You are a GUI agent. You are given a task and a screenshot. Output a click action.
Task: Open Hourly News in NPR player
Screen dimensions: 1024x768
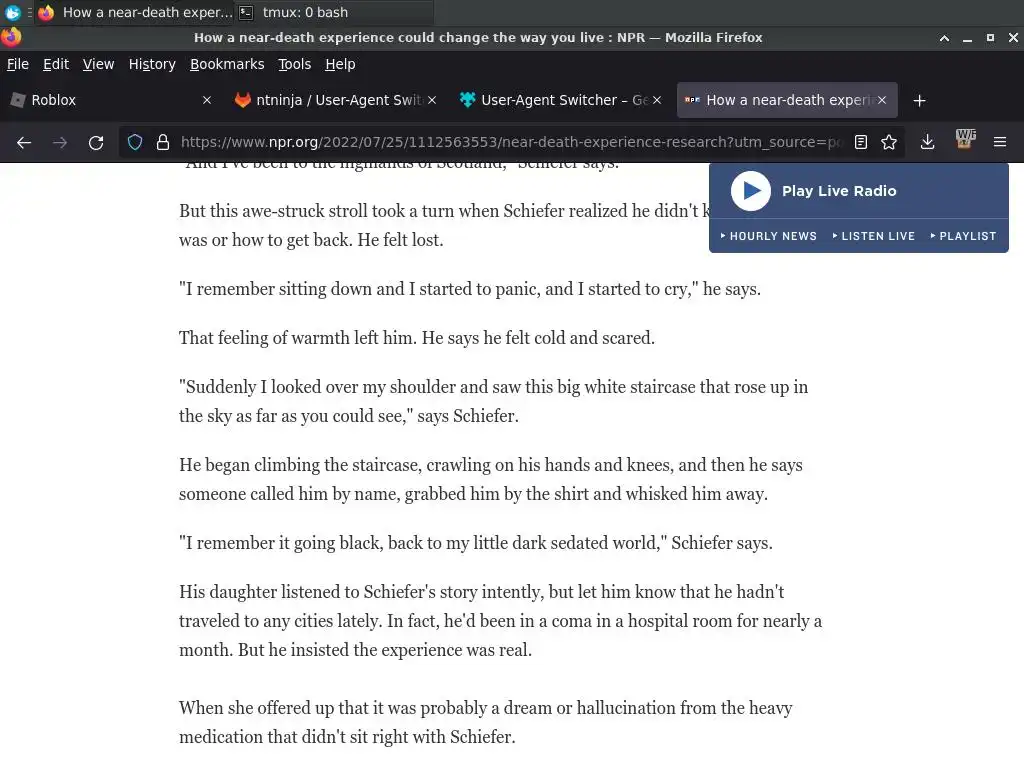(x=769, y=236)
